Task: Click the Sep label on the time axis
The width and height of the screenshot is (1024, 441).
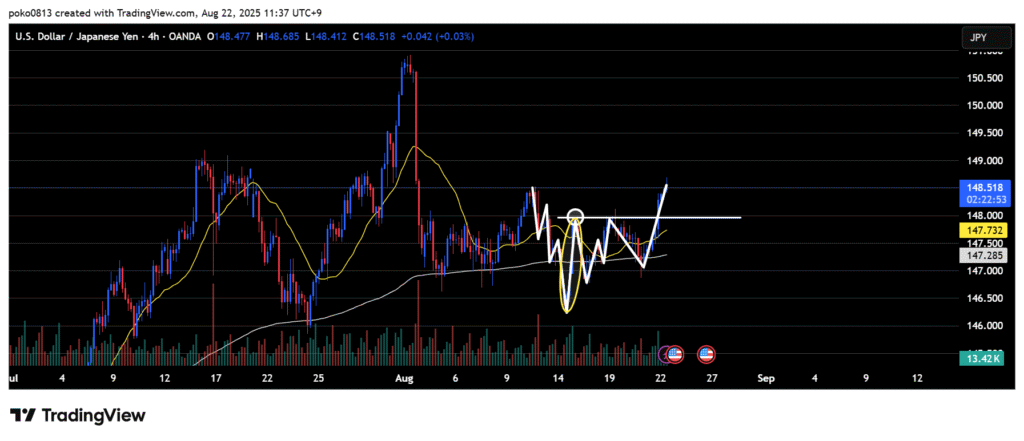Action: point(765,379)
